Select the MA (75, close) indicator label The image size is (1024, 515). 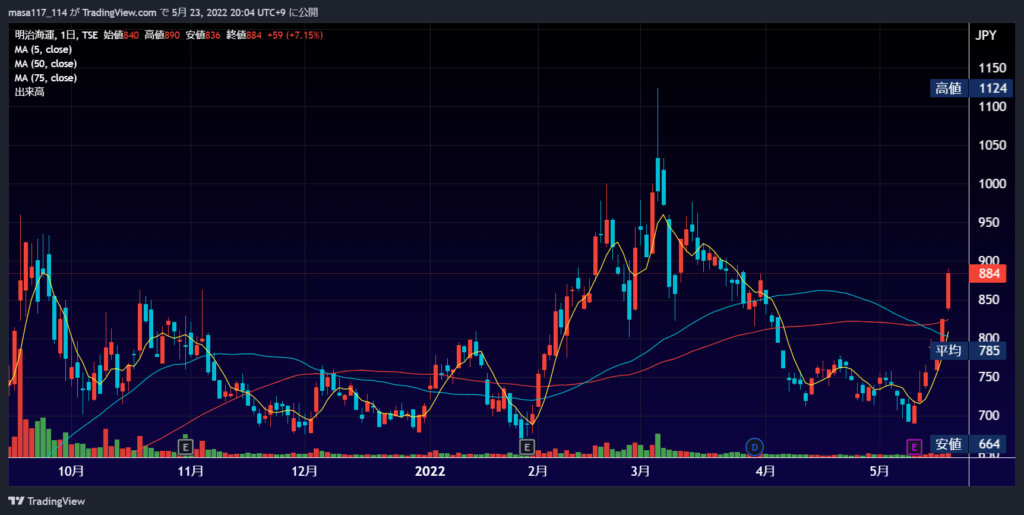coord(46,78)
